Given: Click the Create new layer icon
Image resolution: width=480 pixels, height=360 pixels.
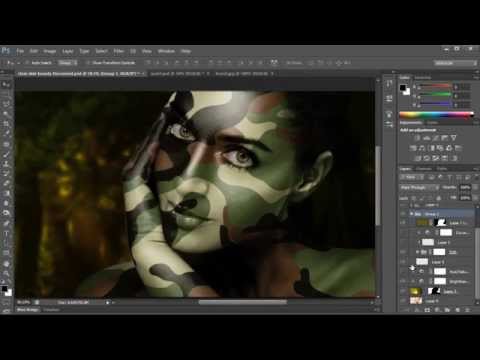Looking at the screenshot, I should [457, 310].
